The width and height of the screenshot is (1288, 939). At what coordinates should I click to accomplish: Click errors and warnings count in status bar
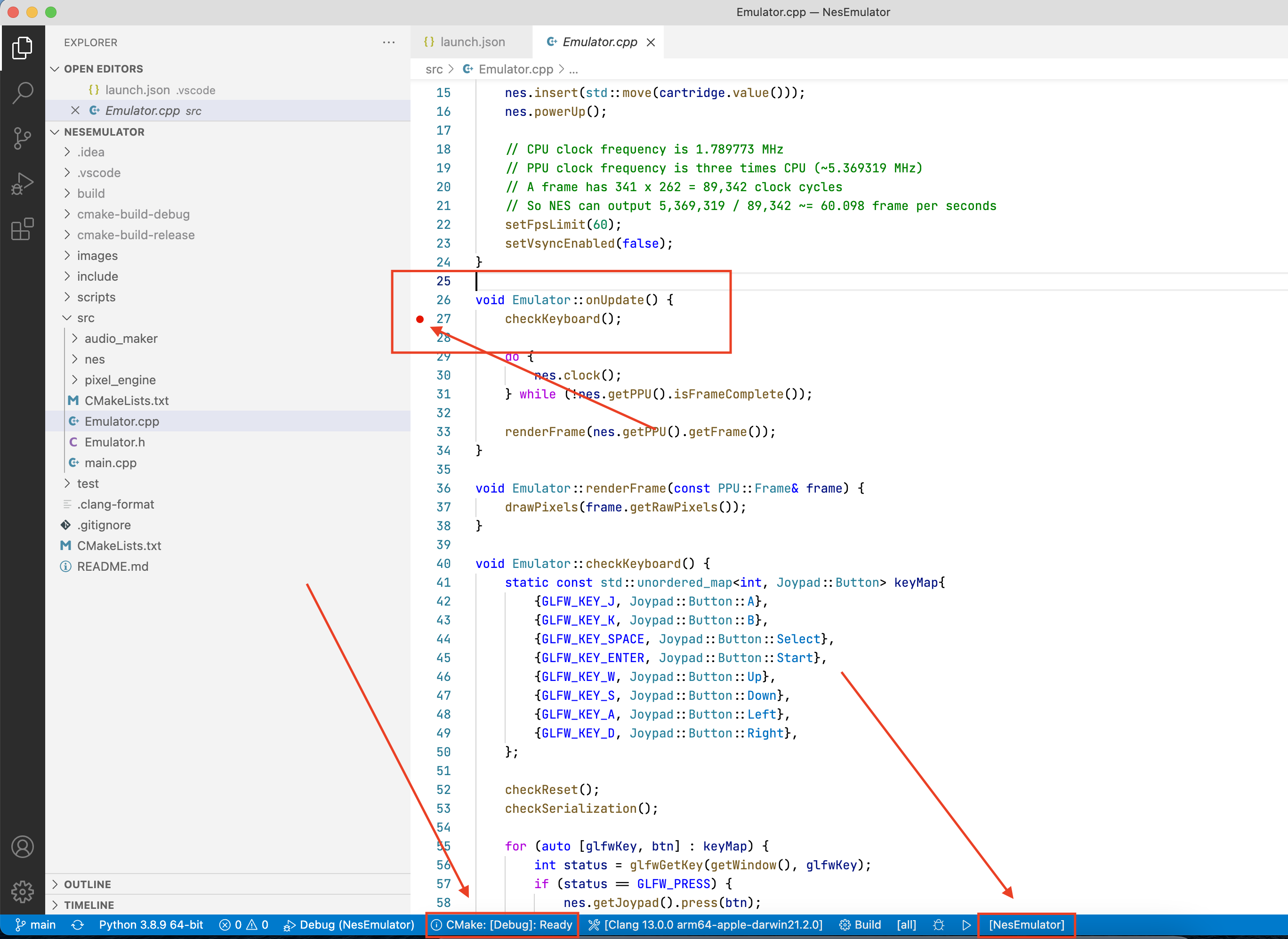(244, 925)
